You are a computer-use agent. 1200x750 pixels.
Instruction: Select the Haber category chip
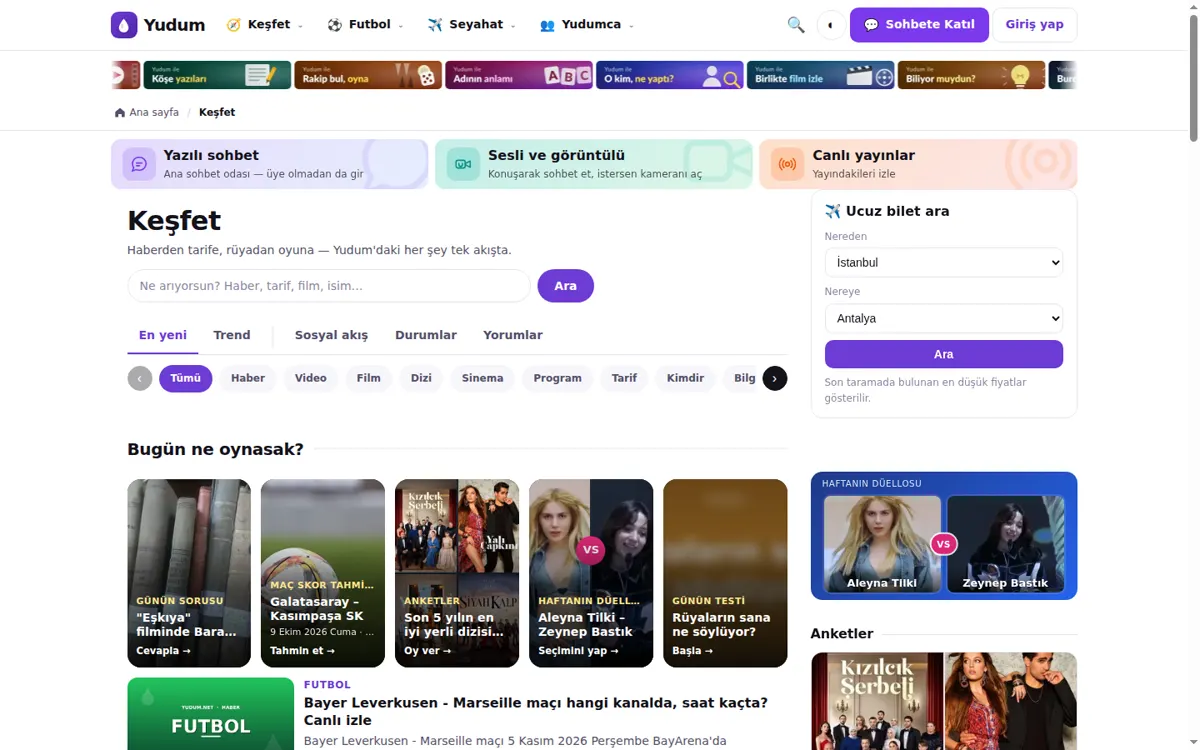248,378
